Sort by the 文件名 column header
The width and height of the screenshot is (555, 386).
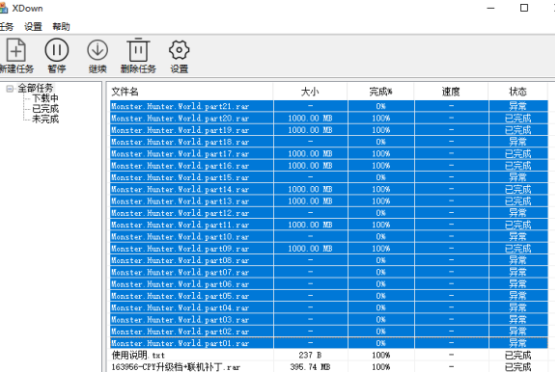click(x=191, y=92)
